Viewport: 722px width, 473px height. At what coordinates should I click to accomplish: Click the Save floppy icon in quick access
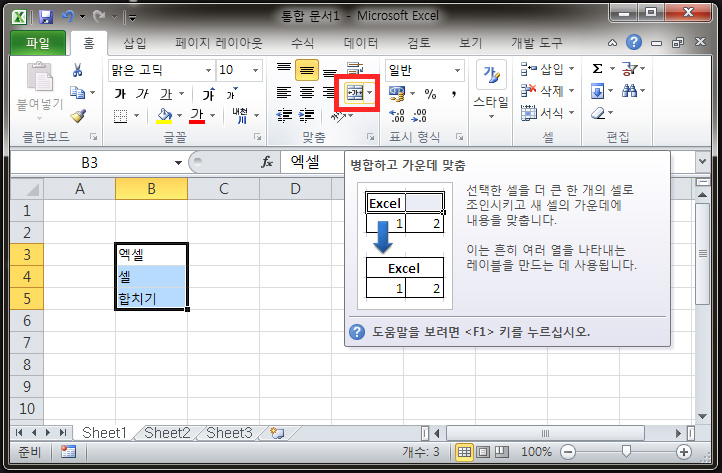pyautogui.click(x=46, y=17)
